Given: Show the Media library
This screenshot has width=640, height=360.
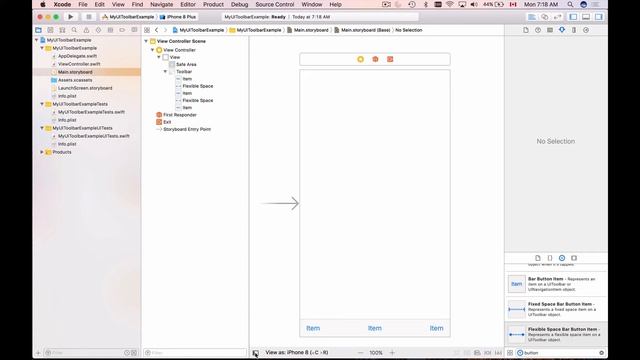Looking at the screenshot, I should coord(574,258).
